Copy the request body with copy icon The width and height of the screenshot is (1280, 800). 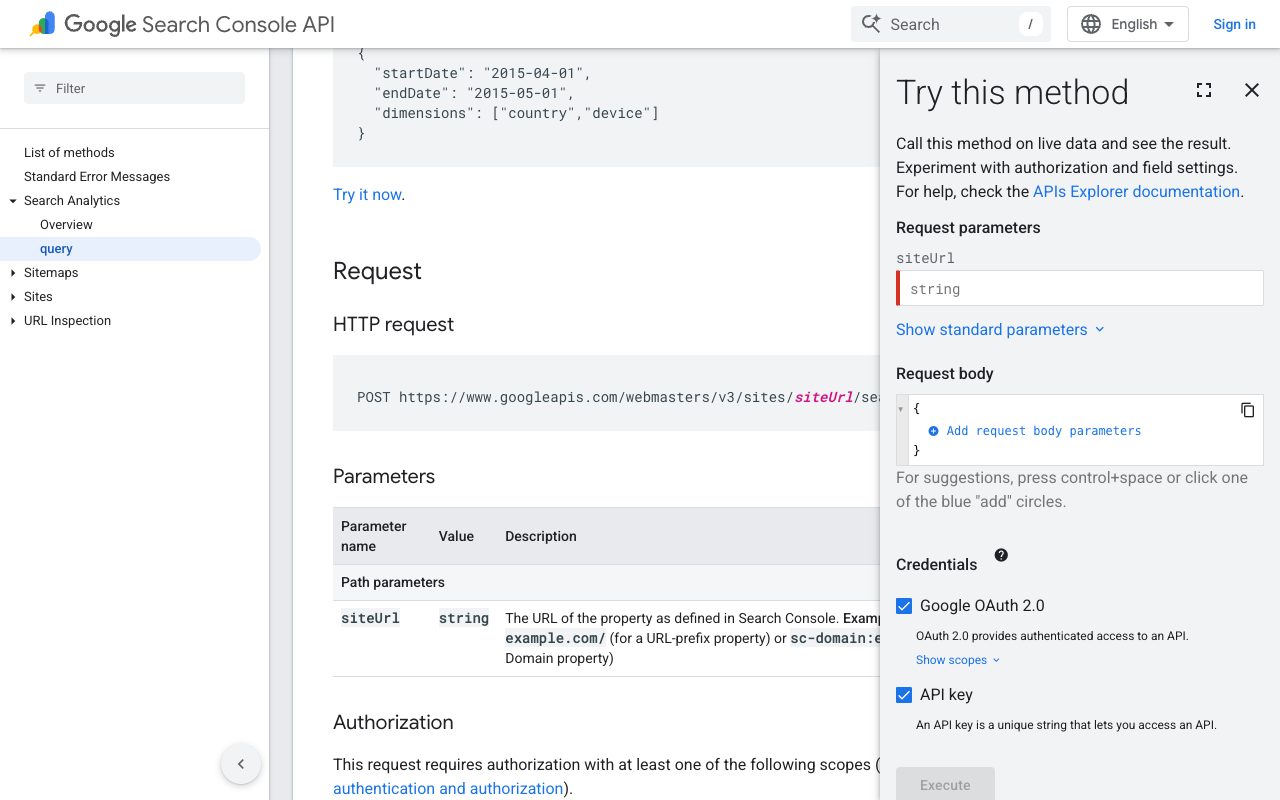coord(1247,410)
